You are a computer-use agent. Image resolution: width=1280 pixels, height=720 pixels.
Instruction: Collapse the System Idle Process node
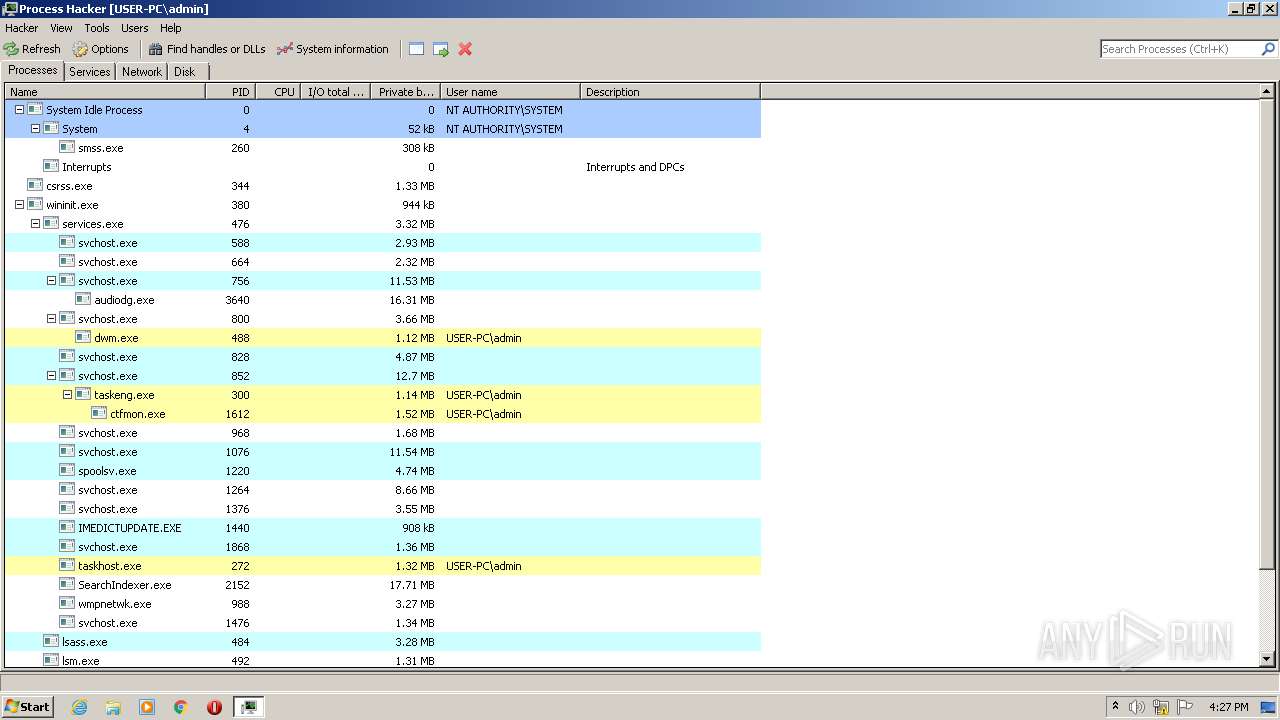[19, 110]
